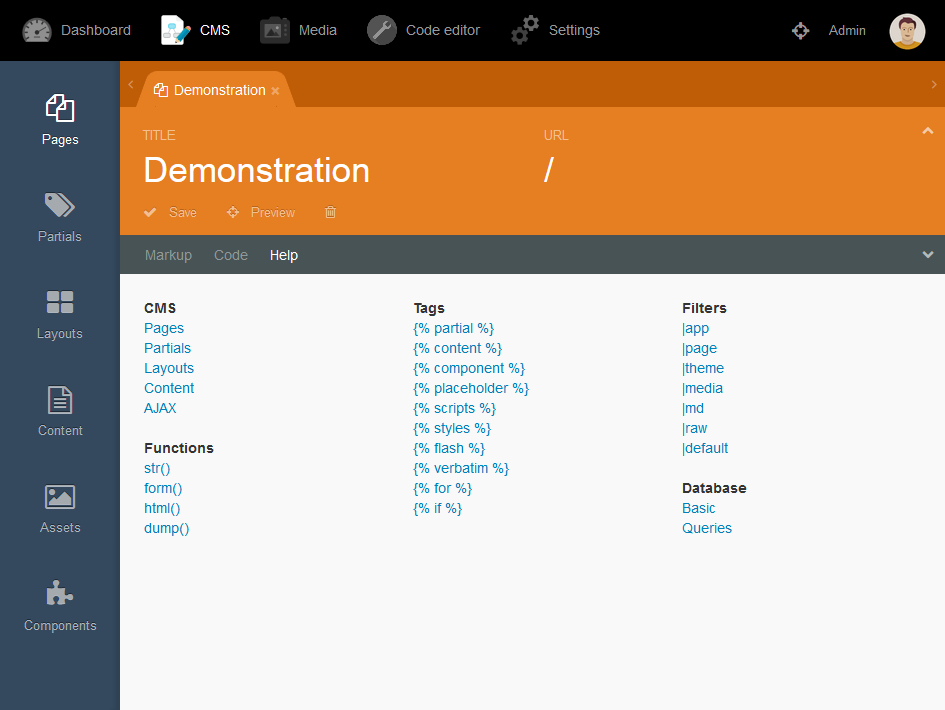The width and height of the screenshot is (945, 710).
Task: Switch to the Code tab
Action: point(231,255)
